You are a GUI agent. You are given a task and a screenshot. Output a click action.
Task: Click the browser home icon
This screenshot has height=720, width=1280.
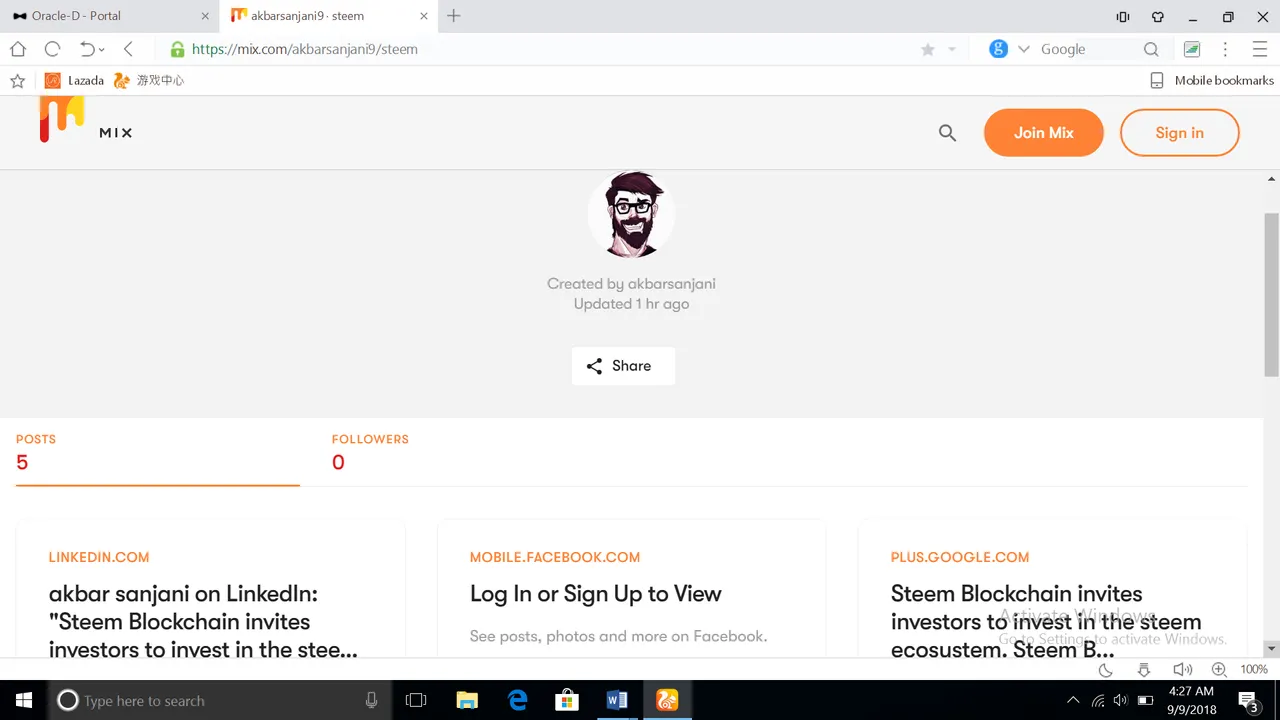[18, 49]
